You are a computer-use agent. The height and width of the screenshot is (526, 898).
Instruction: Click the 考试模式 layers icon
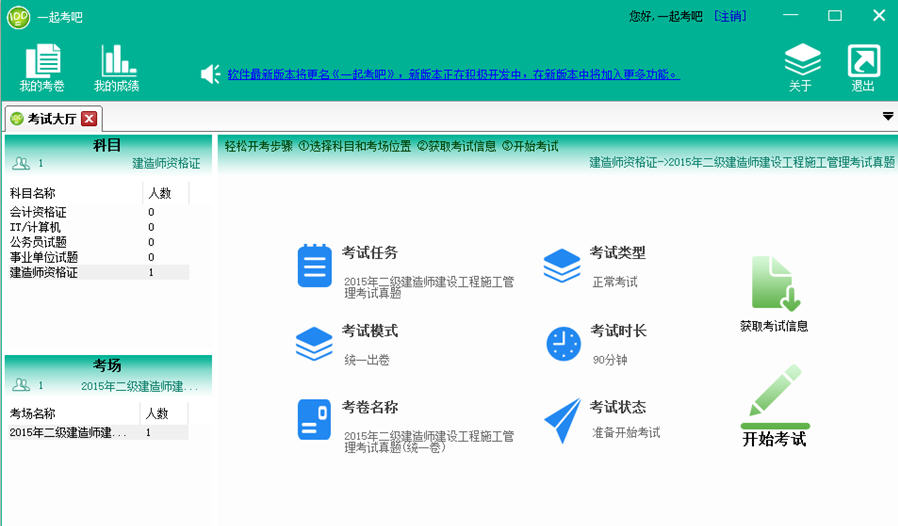tap(314, 343)
